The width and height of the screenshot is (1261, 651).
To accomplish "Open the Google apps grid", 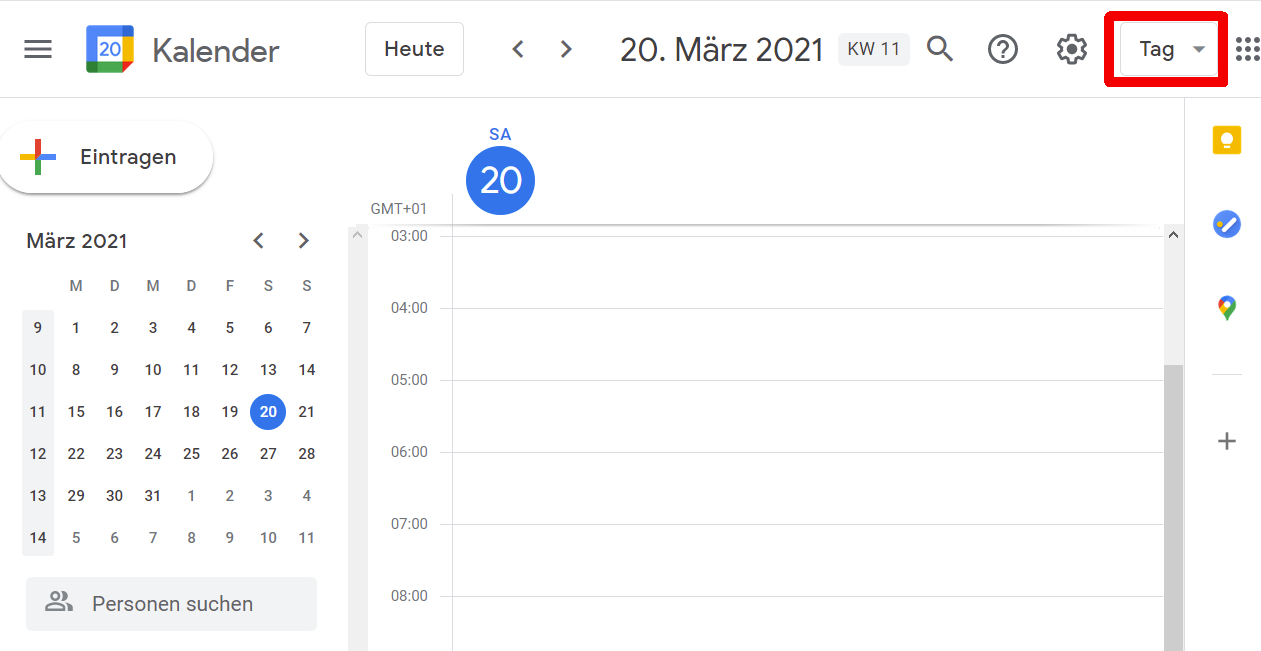I will pos(1247,49).
